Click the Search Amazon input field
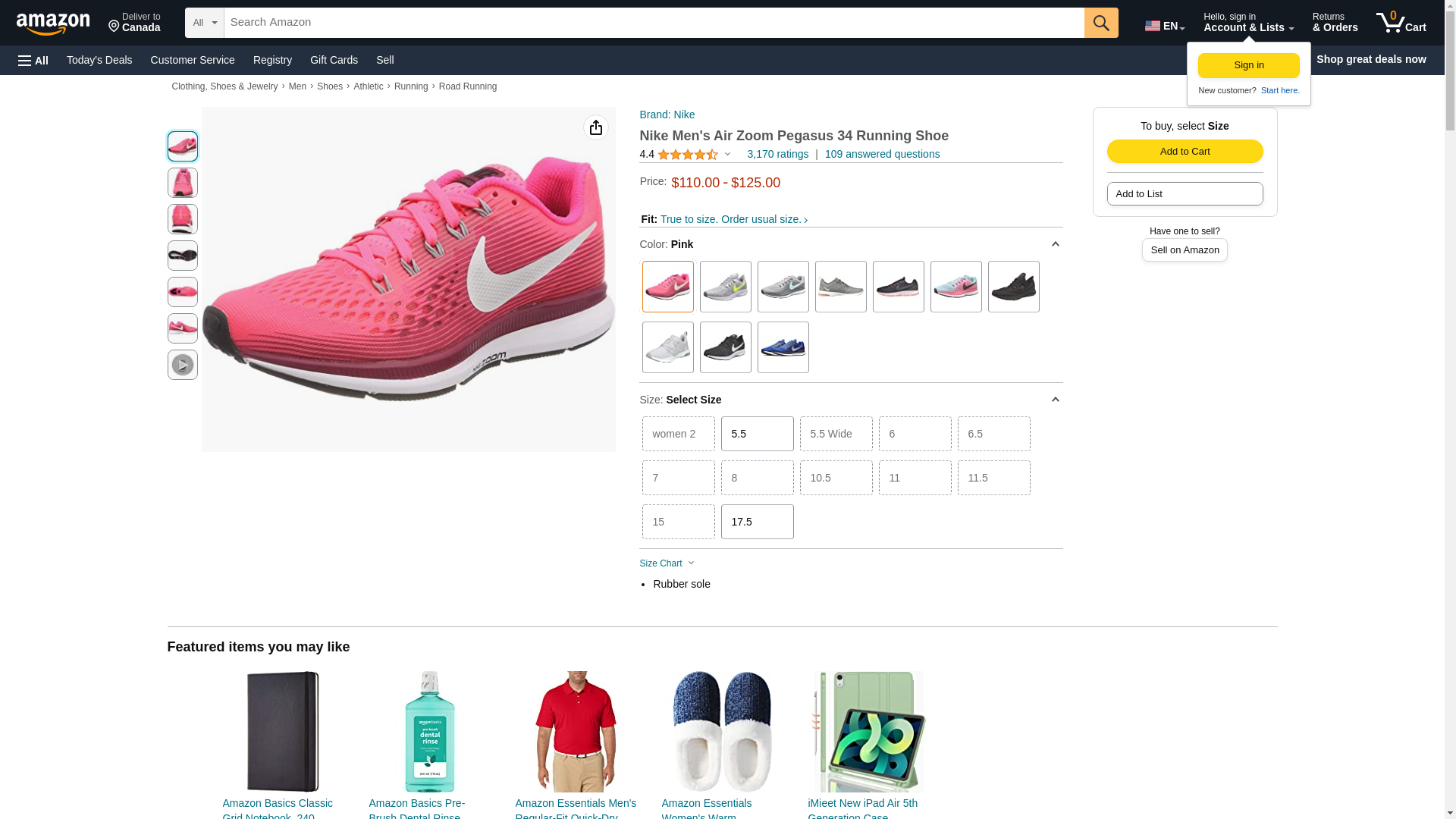This screenshot has height=819, width=1456. pos(654,23)
